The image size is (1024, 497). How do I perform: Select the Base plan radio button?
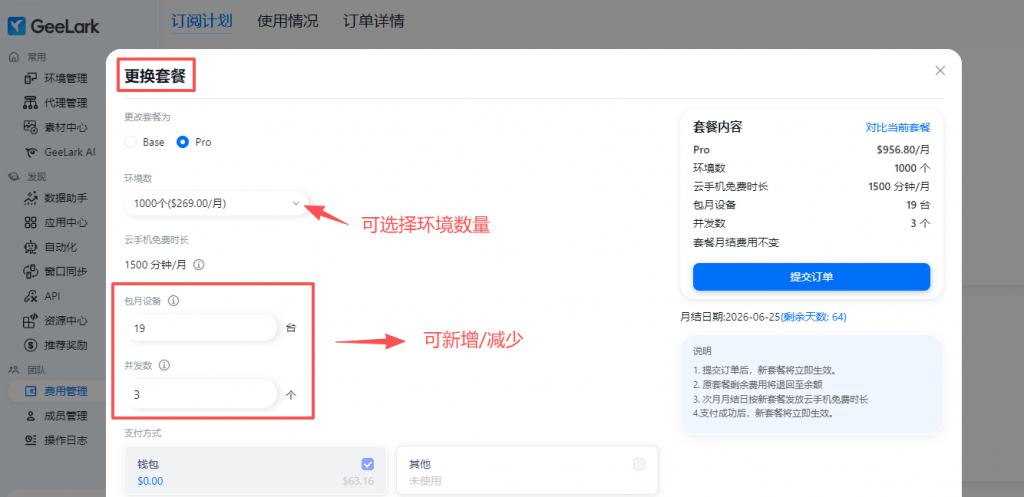pos(131,142)
